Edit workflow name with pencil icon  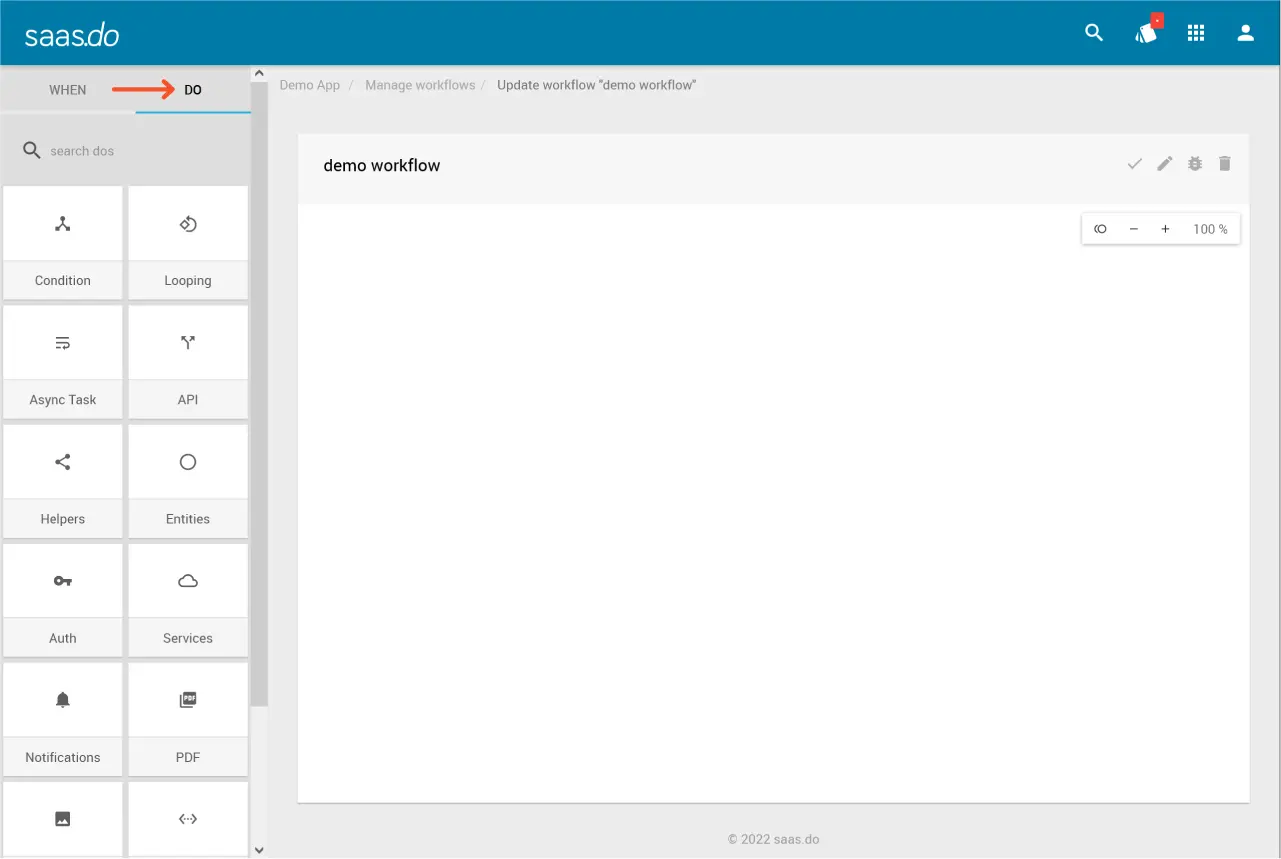pos(1165,164)
